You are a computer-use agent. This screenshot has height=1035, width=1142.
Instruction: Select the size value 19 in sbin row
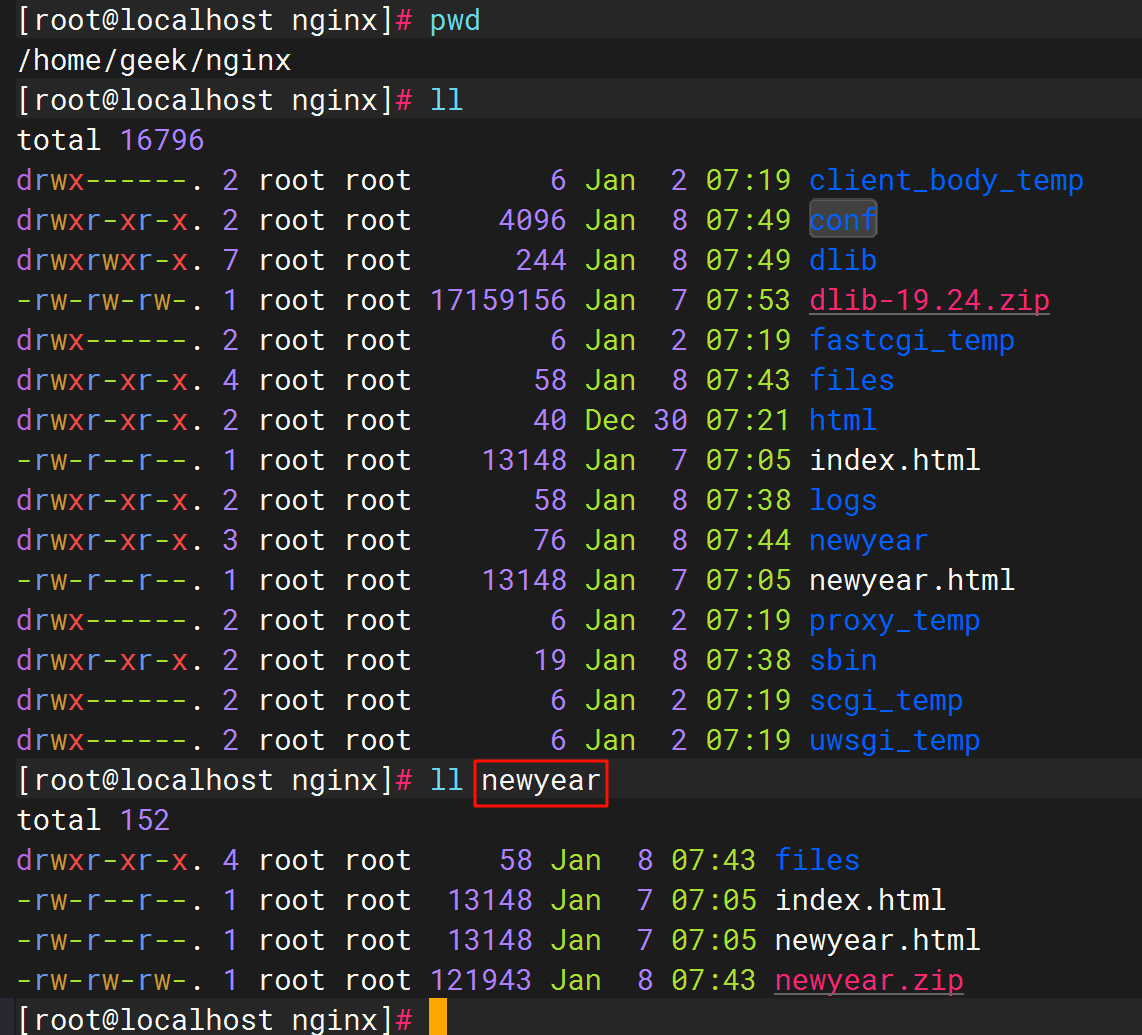coord(550,660)
